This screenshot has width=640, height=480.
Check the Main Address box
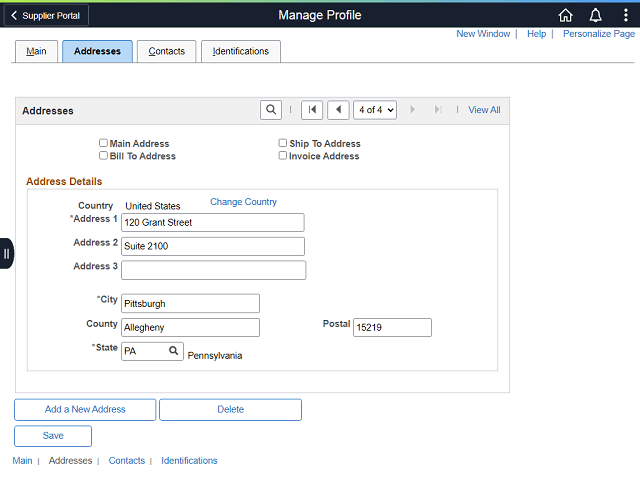pyautogui.click(x=103, y=143)
